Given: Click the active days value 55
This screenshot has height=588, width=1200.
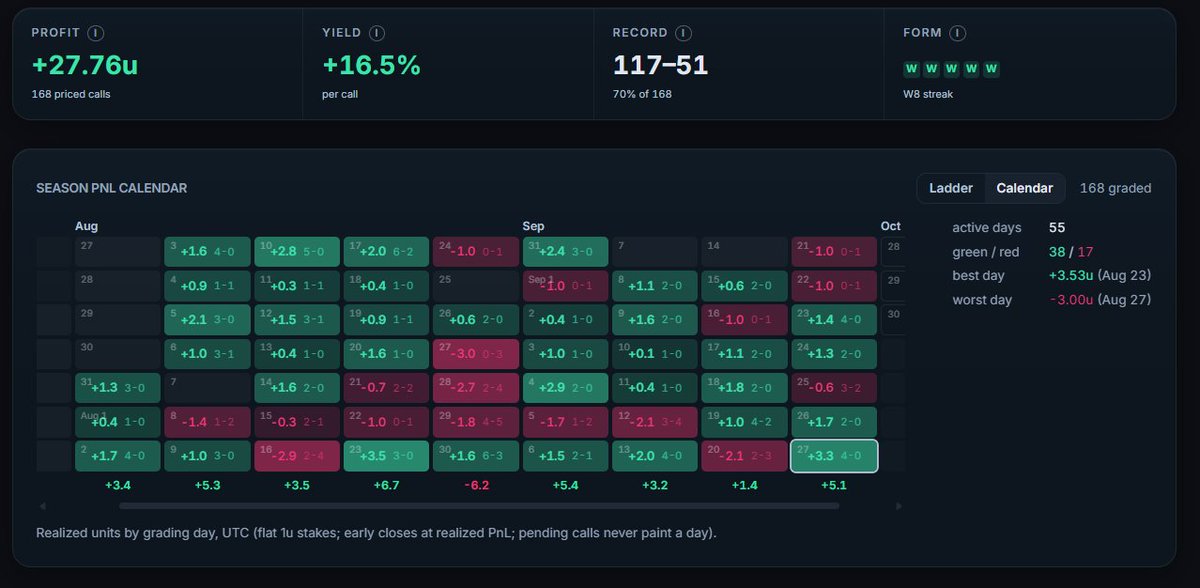Looking at the screenshot, I should pyautogui.click(x=1058, y=228).
